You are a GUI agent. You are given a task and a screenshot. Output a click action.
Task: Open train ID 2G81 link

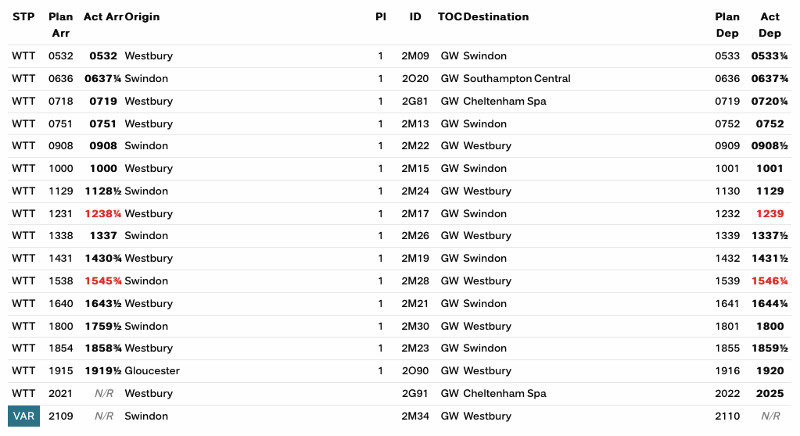(415, 101)
